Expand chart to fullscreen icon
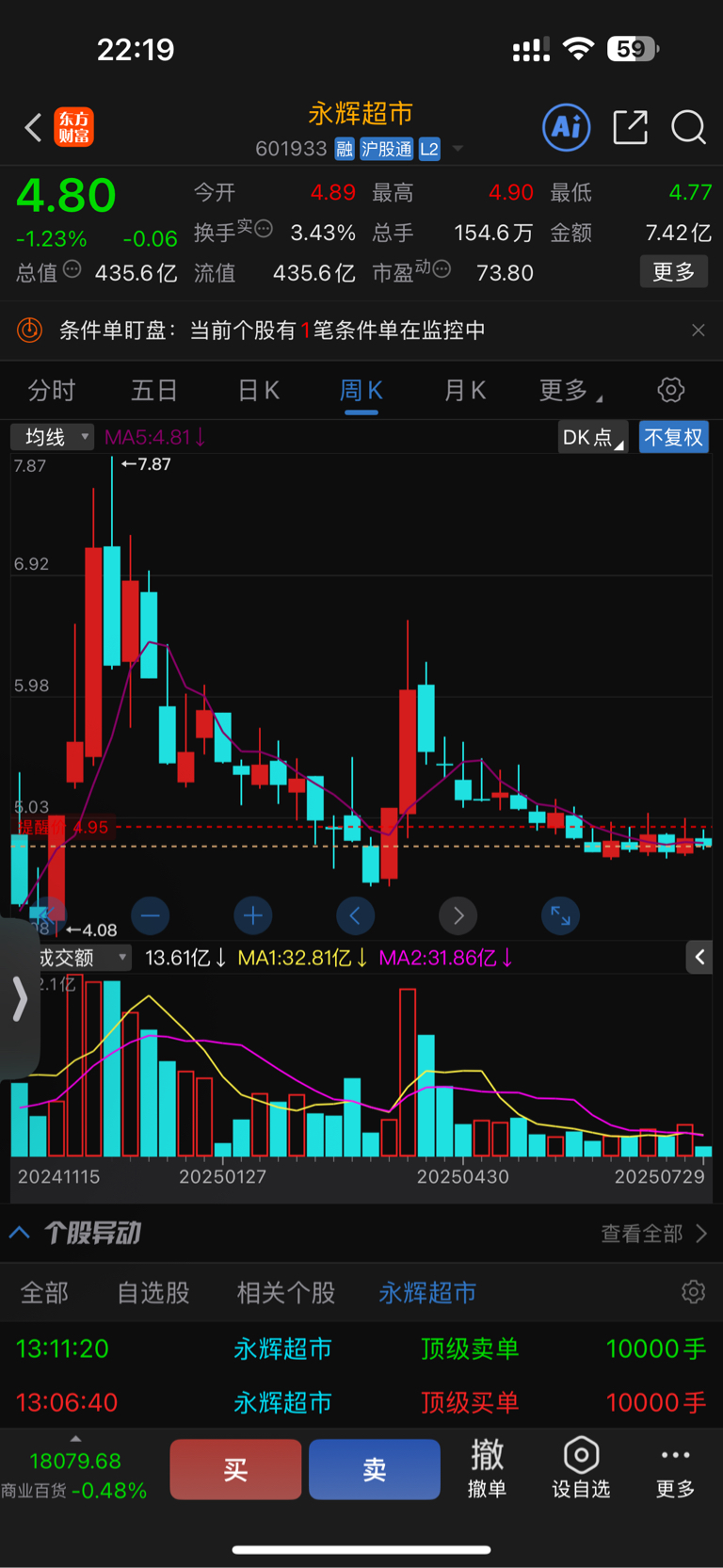 click(560, 914)
